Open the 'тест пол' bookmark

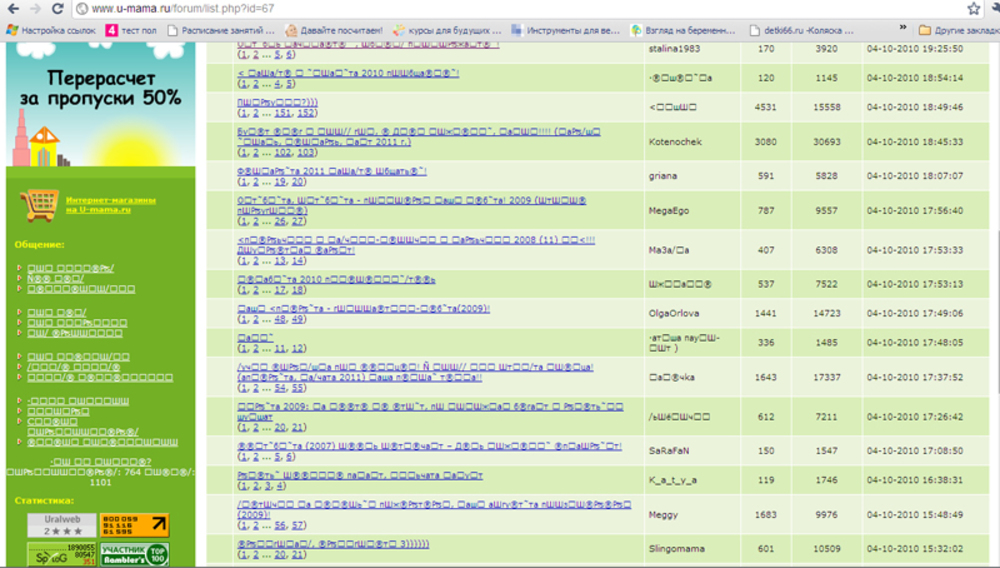(x=131, y=30)
